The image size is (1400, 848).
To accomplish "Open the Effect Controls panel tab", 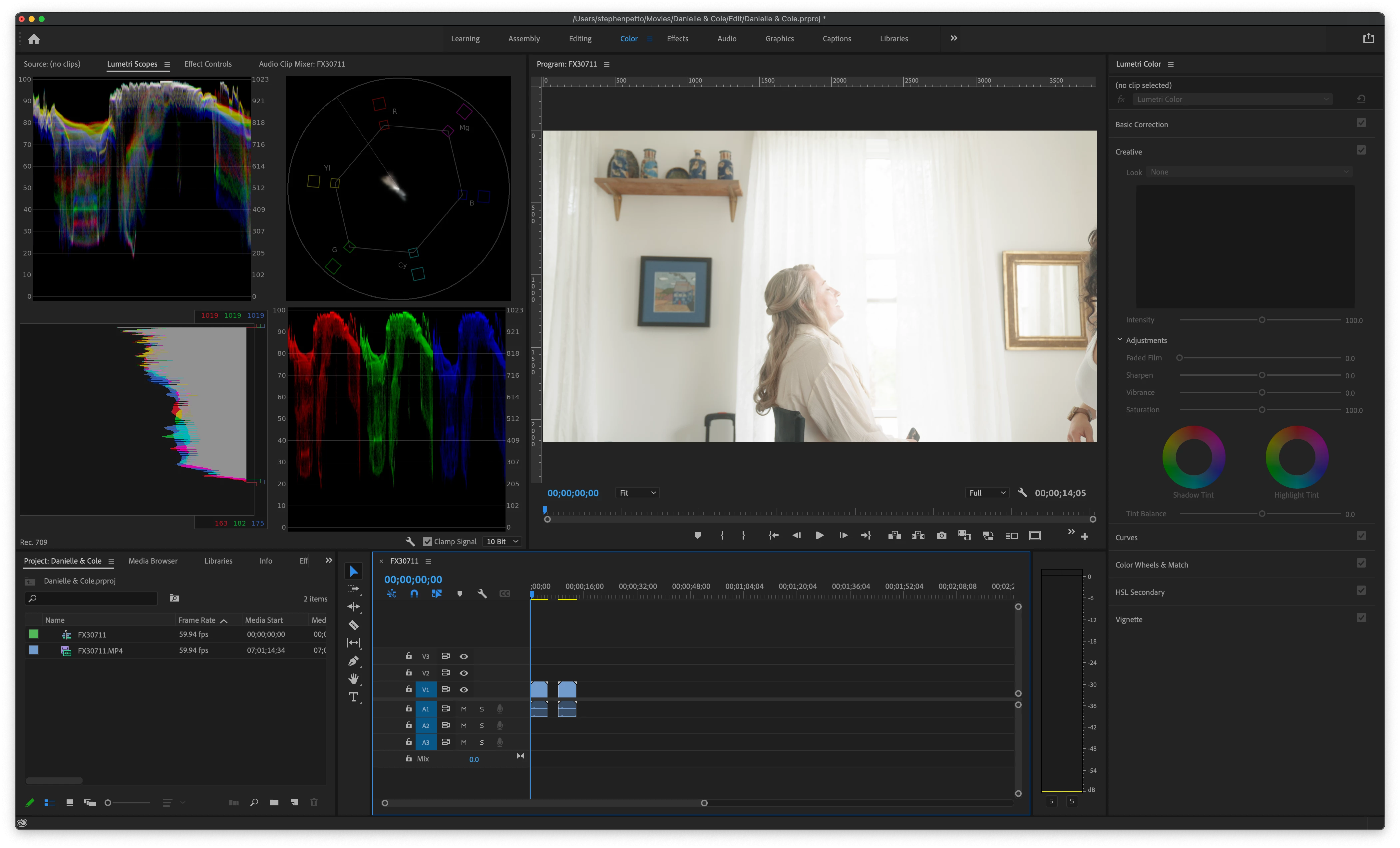I will click(x=208, y=64).
